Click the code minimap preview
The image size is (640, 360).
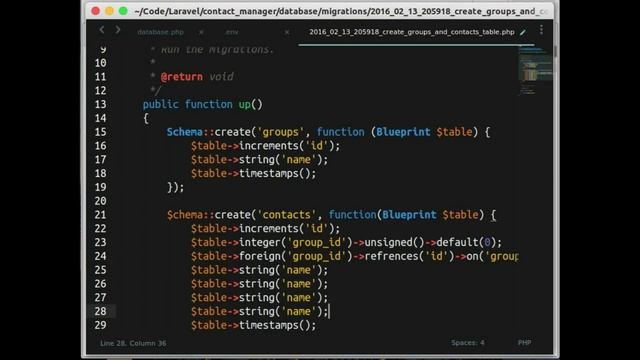(x=535, y=70)
